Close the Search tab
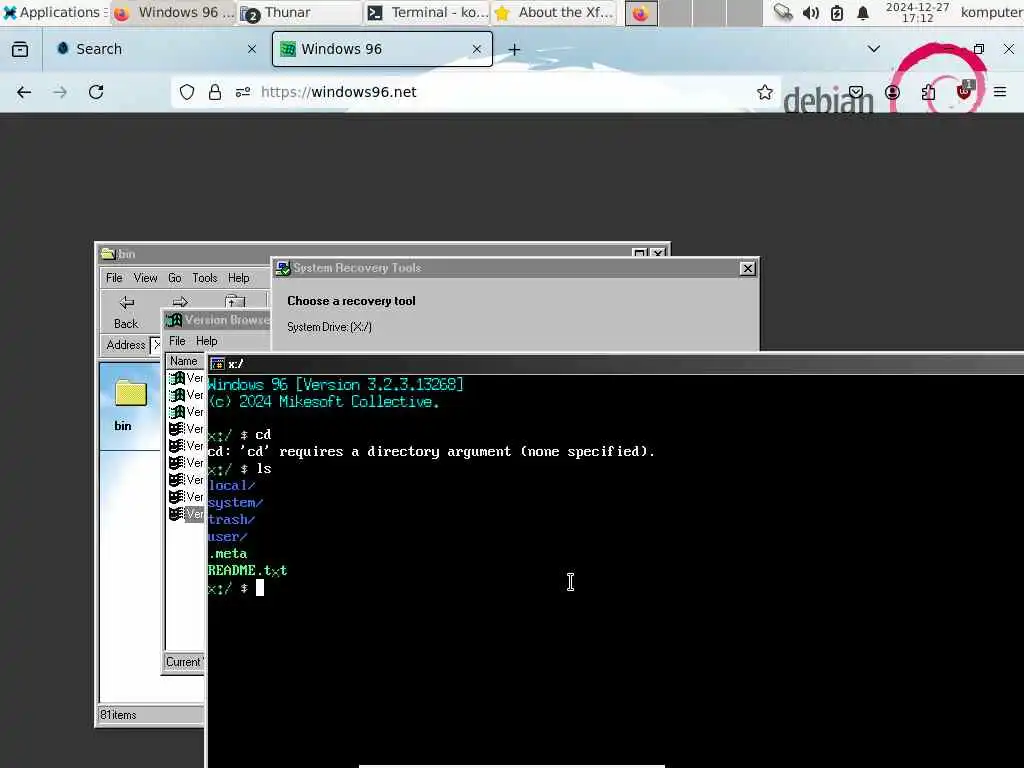 251,49
